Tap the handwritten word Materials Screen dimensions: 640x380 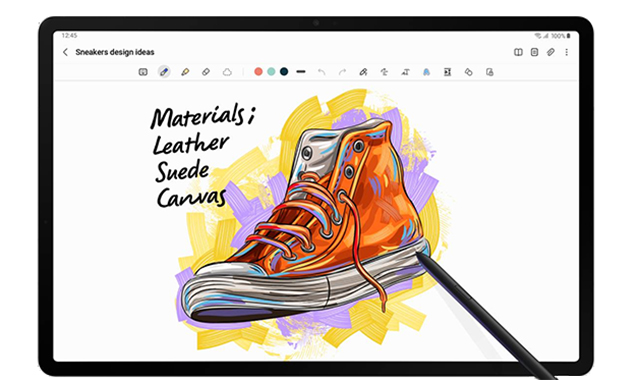(x=198, y=116)
